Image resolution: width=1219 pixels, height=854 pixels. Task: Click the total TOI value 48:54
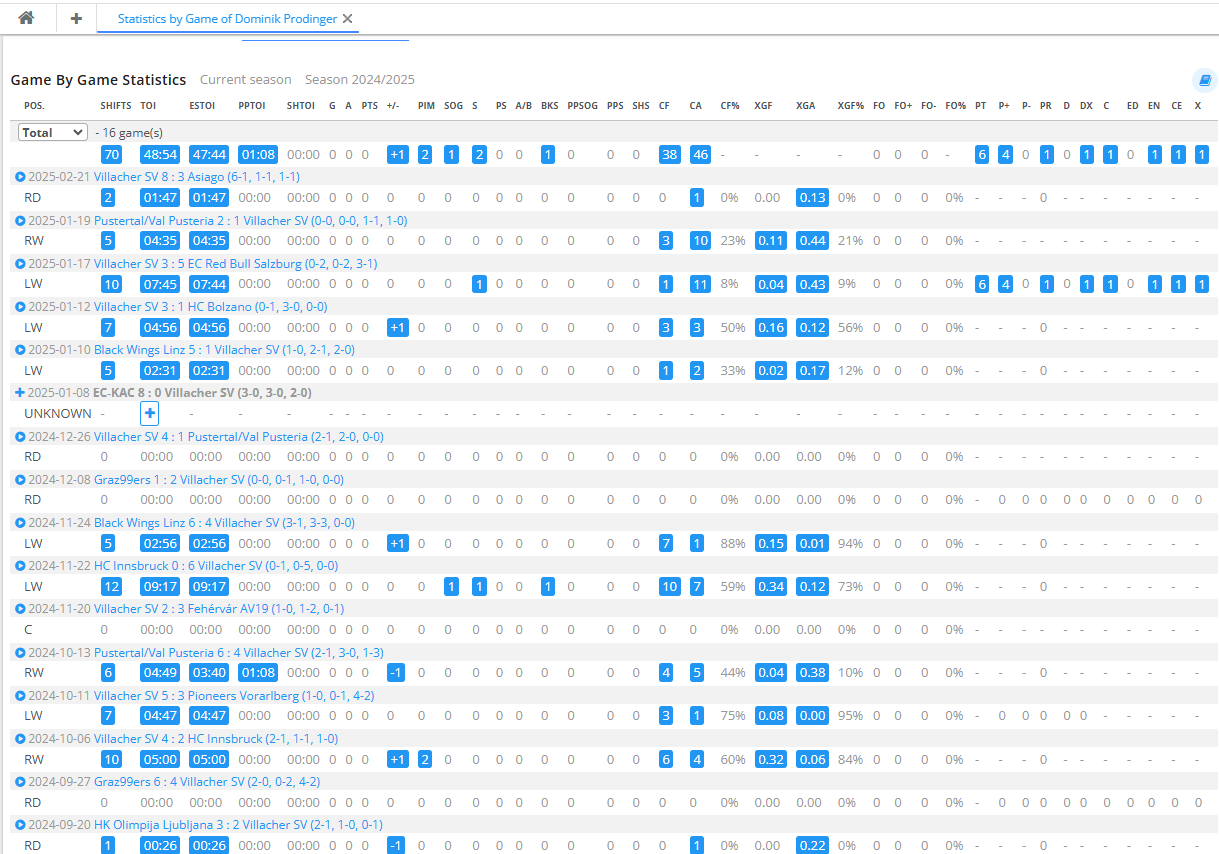160,155
